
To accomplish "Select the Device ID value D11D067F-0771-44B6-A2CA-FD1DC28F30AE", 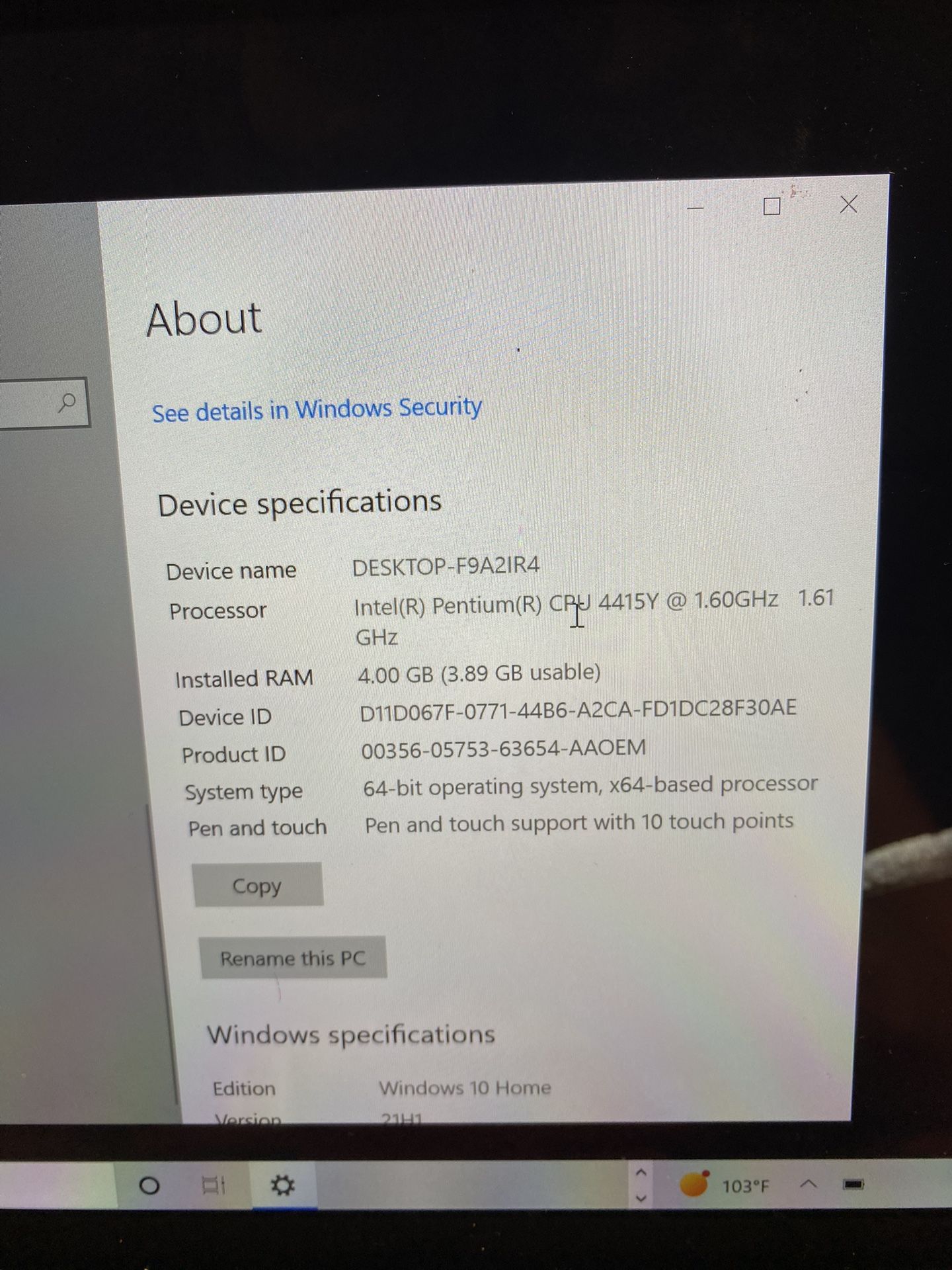I will (x=578, y=711).
